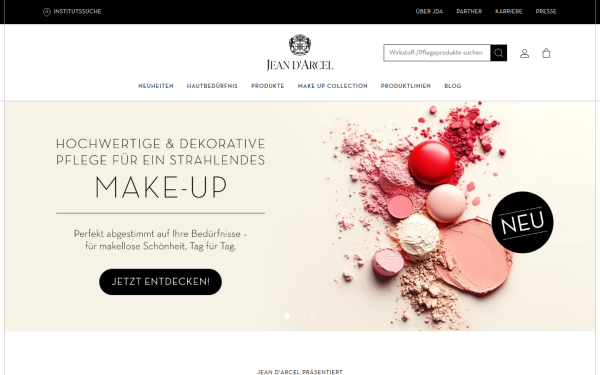Select the second carousel slide dot
This screenshot has height=375, width=600.
[x=300, y=316]
